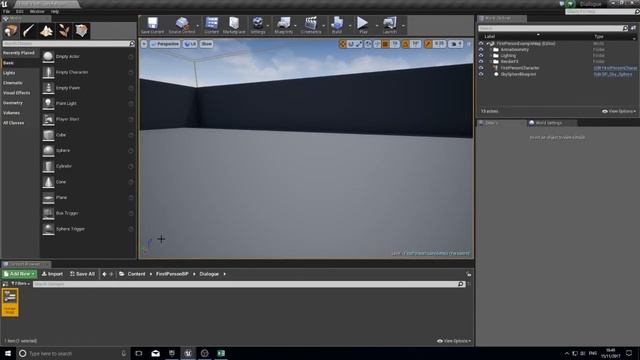Toggle visibility of ArenaGeometry folder
The width and height of the screenshot is (640, 360).
pos(481,49)
